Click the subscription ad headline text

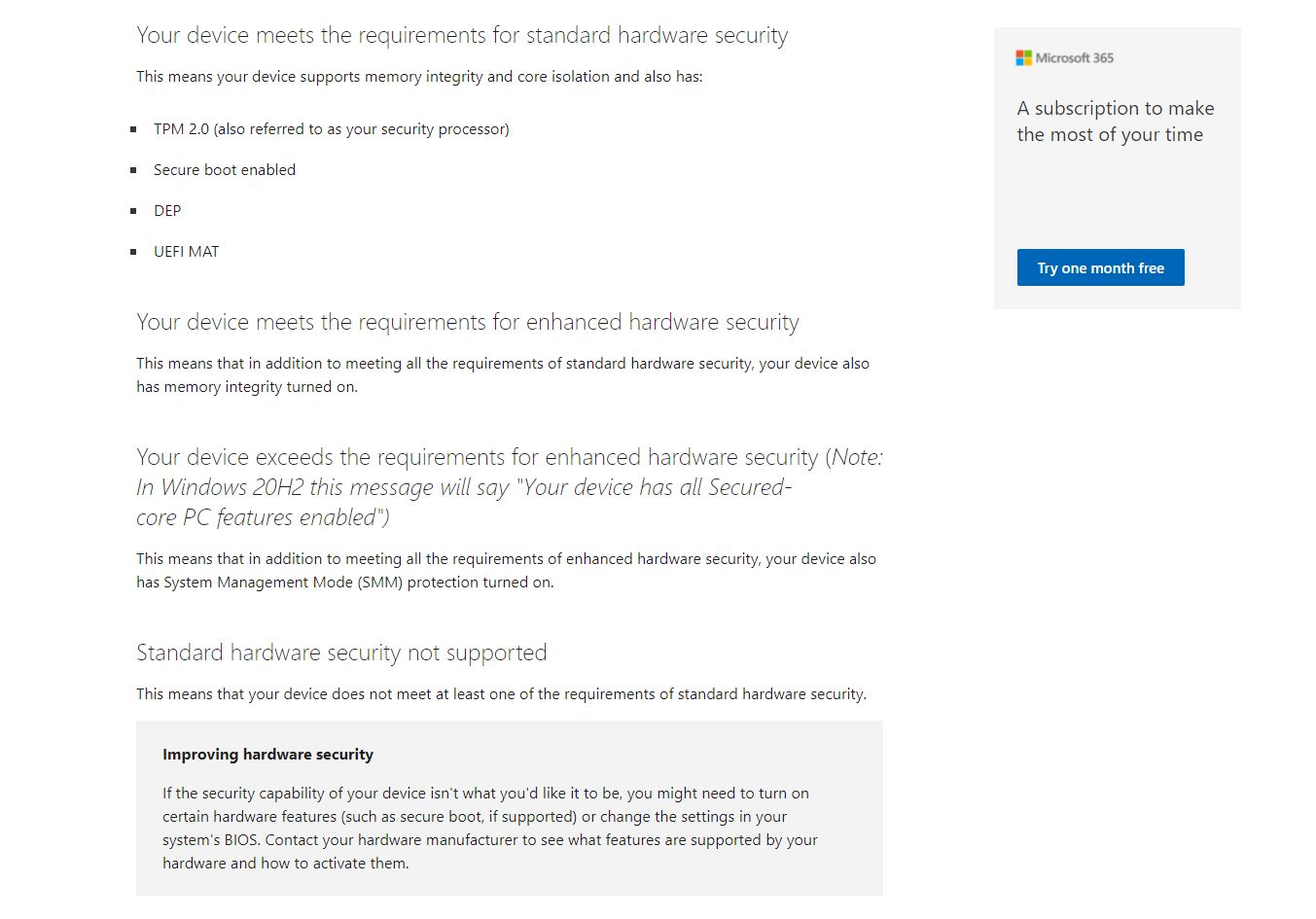click(1115, 122)
